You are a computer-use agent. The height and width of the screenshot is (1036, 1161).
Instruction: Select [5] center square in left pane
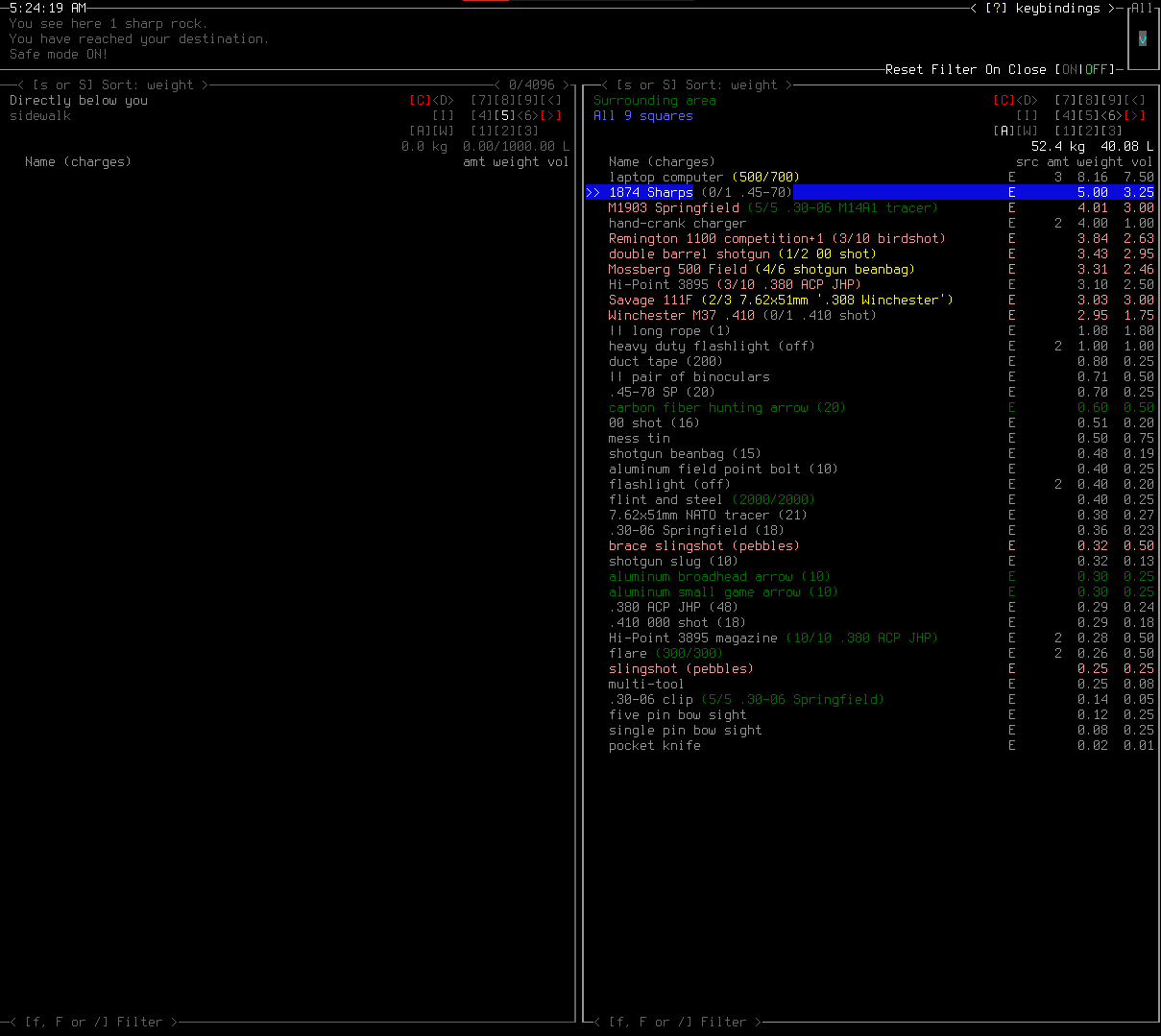505,115
